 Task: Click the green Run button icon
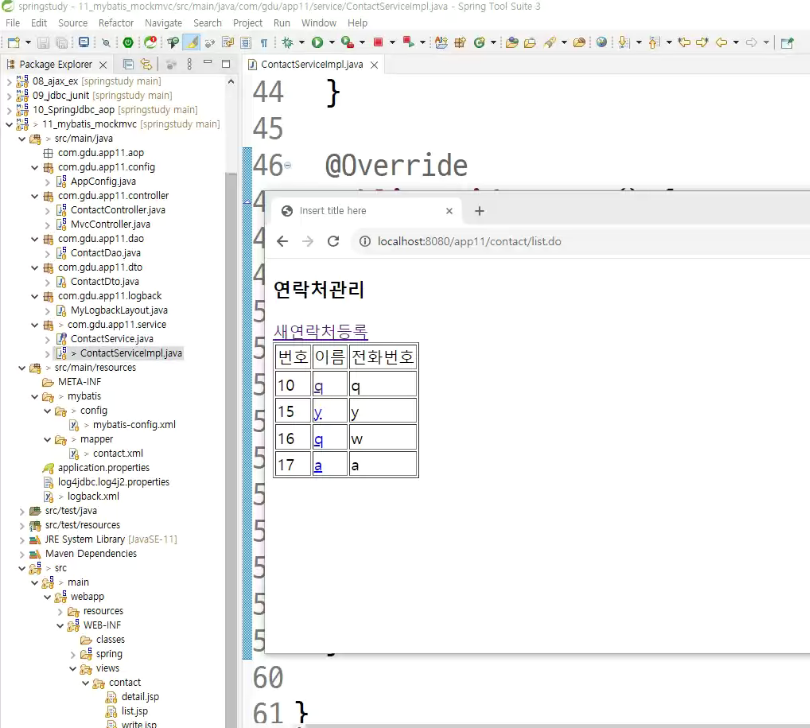317,42
